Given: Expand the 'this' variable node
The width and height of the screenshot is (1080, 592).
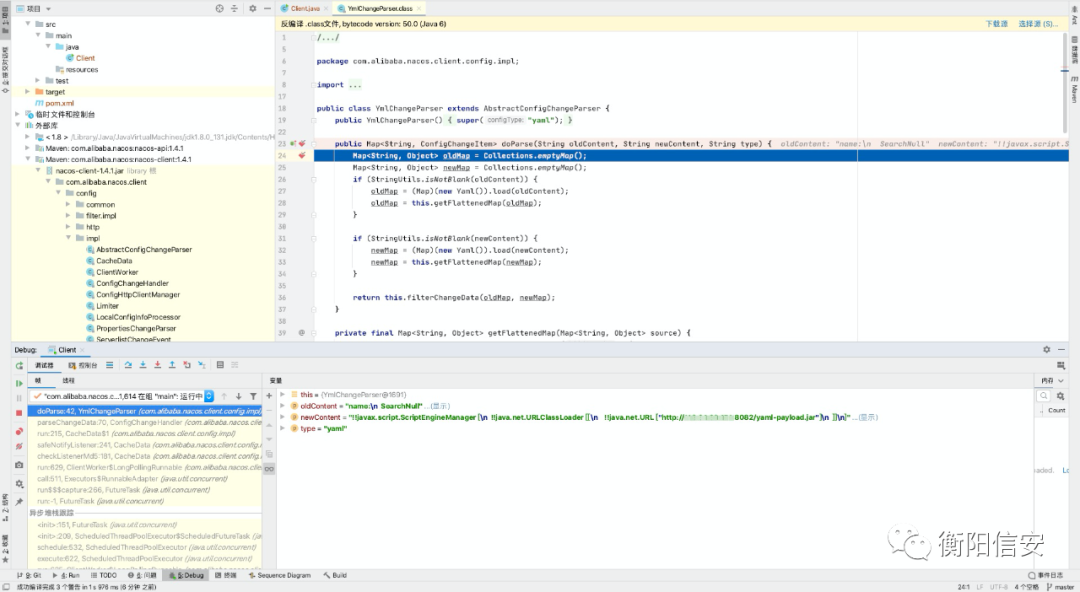Looking at the screenshot, I should pyautogui.click(x=282, y=395).
